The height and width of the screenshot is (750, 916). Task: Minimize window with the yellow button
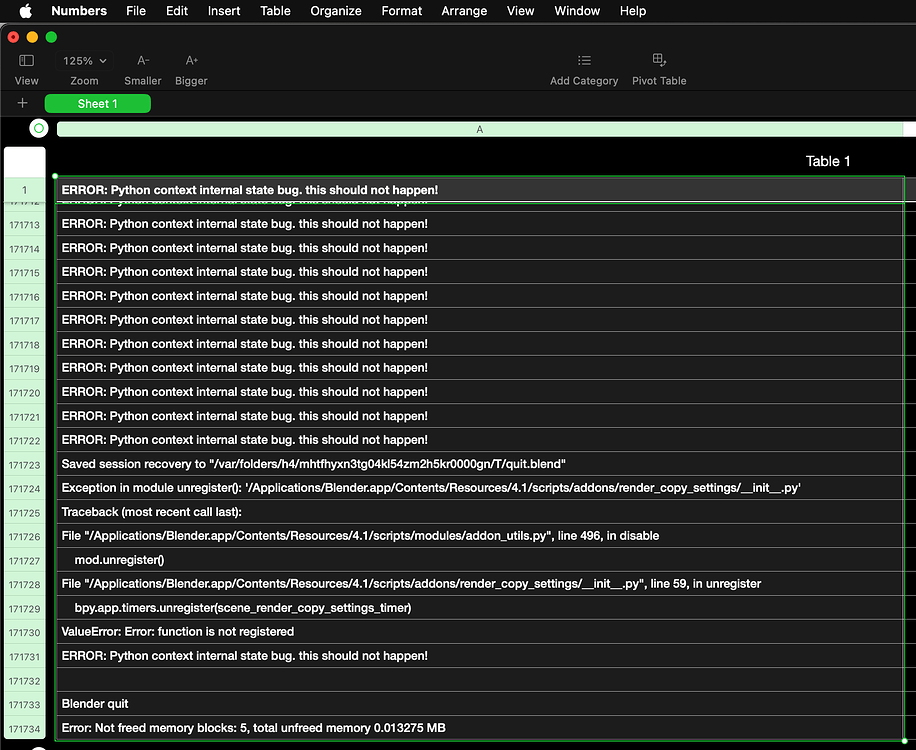[x=32, y=37]
